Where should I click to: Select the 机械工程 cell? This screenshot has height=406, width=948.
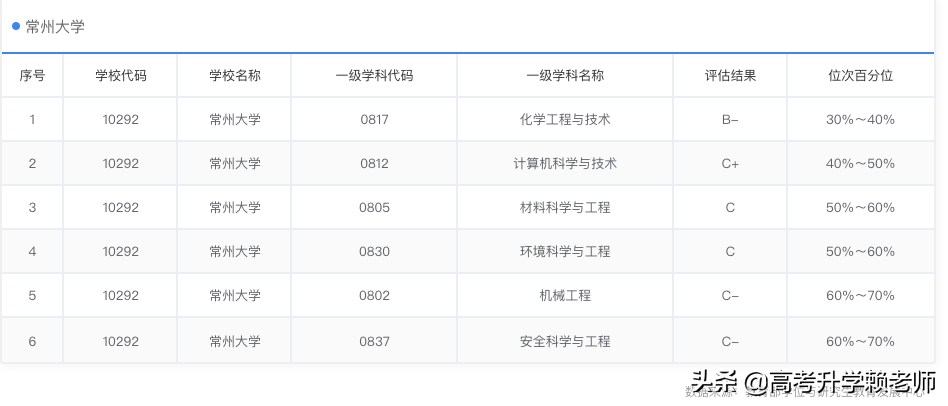click(565, 295)
